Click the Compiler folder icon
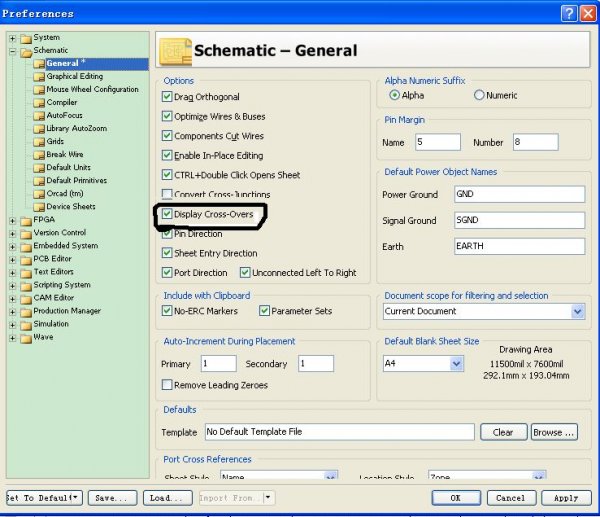The height and width of the screenshot is (517, 600). point(39,103)
